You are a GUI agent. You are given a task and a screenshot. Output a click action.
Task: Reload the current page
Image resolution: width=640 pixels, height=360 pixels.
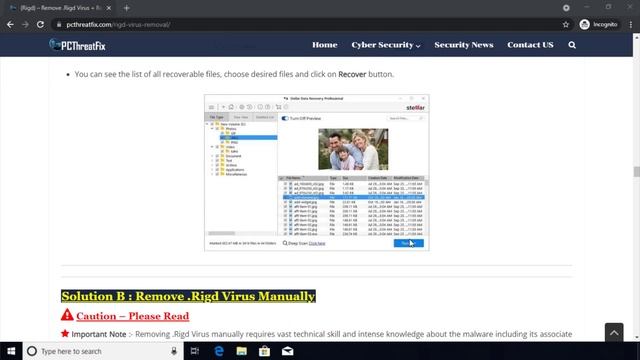[x=40, y=24]
